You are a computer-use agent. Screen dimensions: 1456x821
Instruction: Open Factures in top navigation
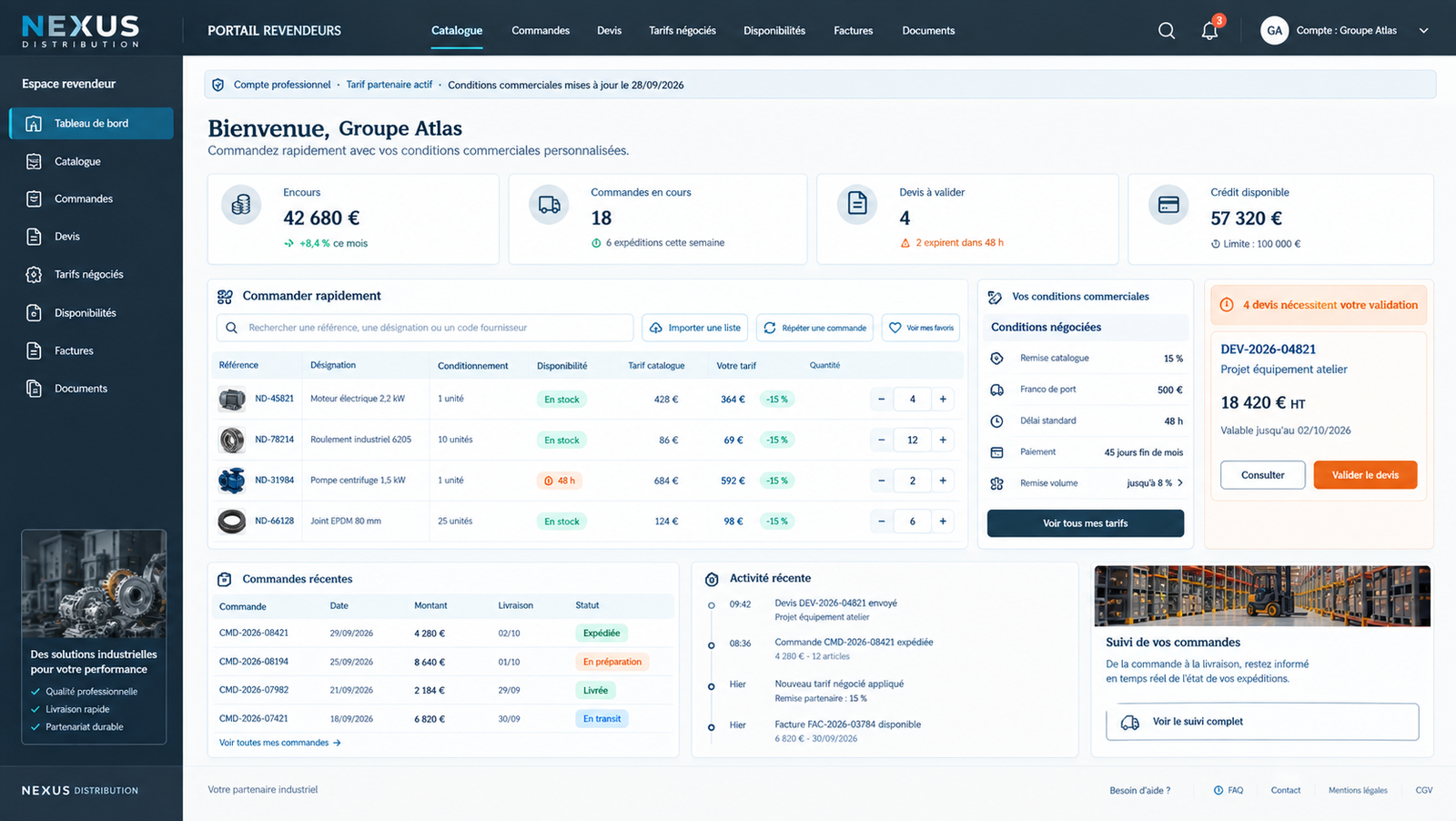854,31
